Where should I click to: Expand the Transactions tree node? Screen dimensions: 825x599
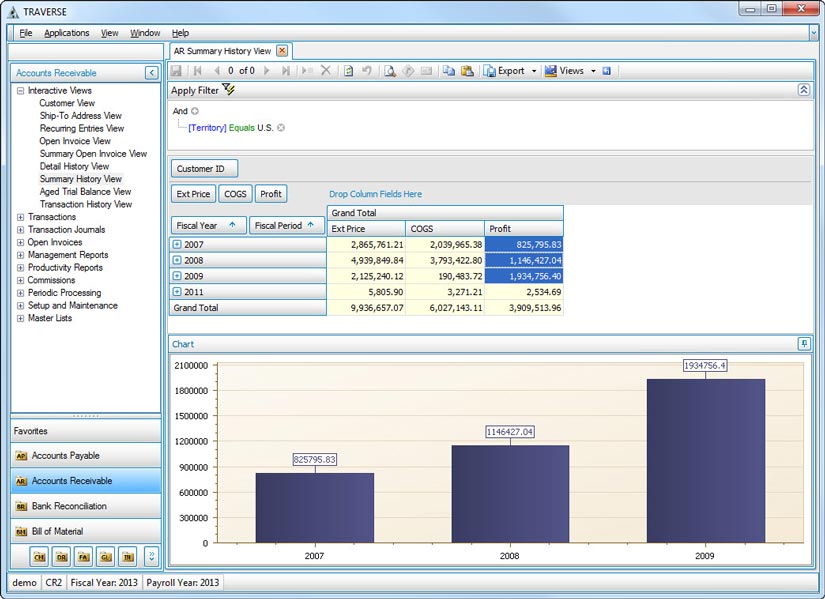click(x=21, y=217)
